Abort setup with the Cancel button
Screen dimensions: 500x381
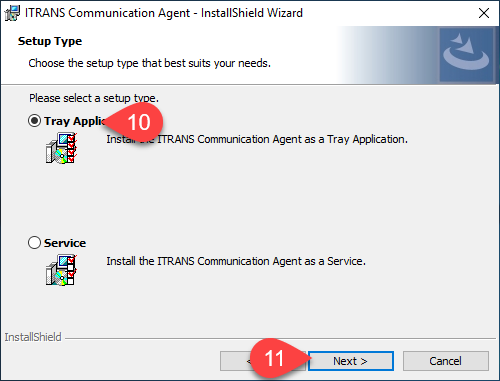pos(446,361)
